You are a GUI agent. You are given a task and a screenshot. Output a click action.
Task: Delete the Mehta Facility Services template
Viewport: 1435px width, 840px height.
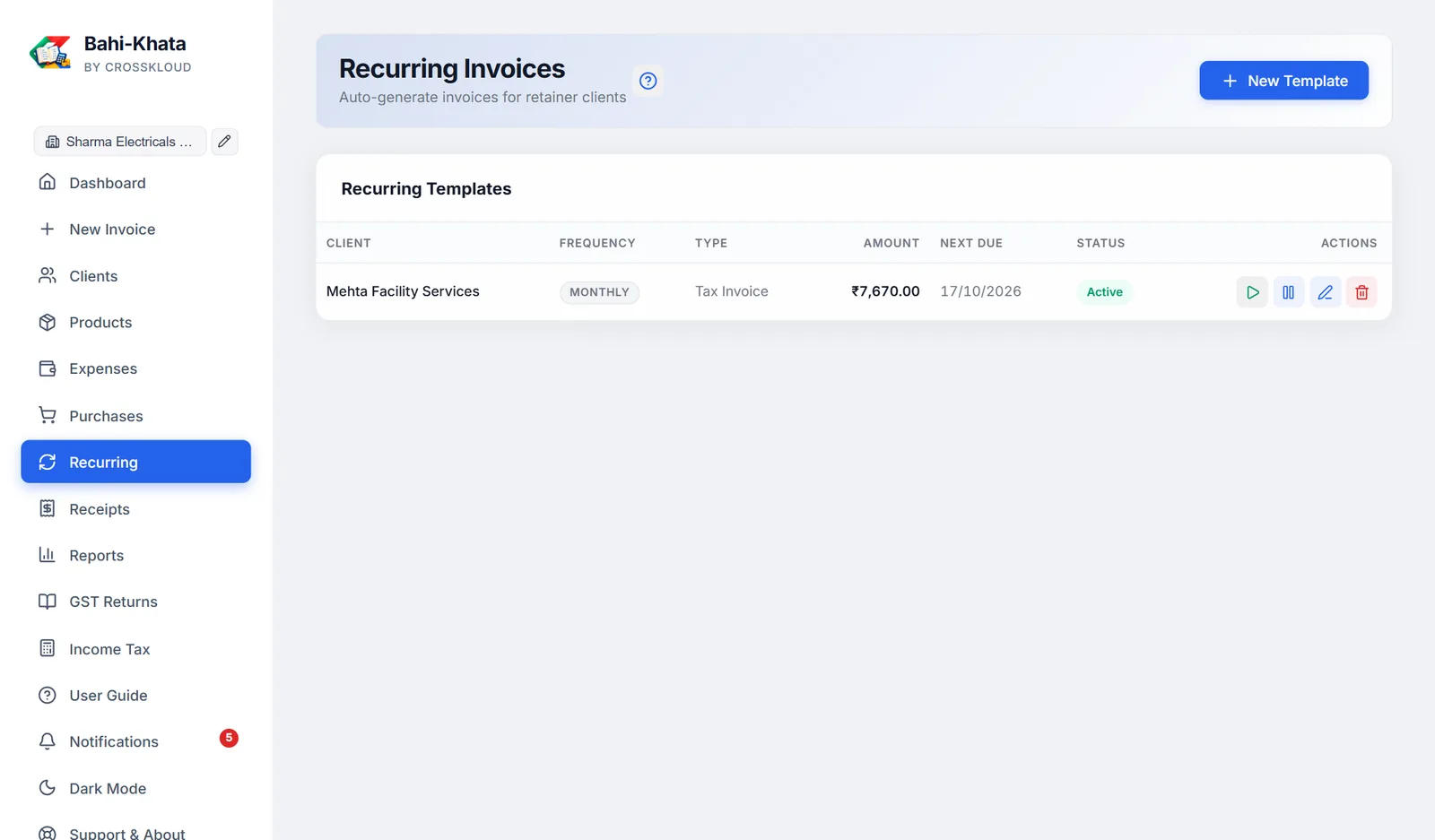pos(1361,292)
